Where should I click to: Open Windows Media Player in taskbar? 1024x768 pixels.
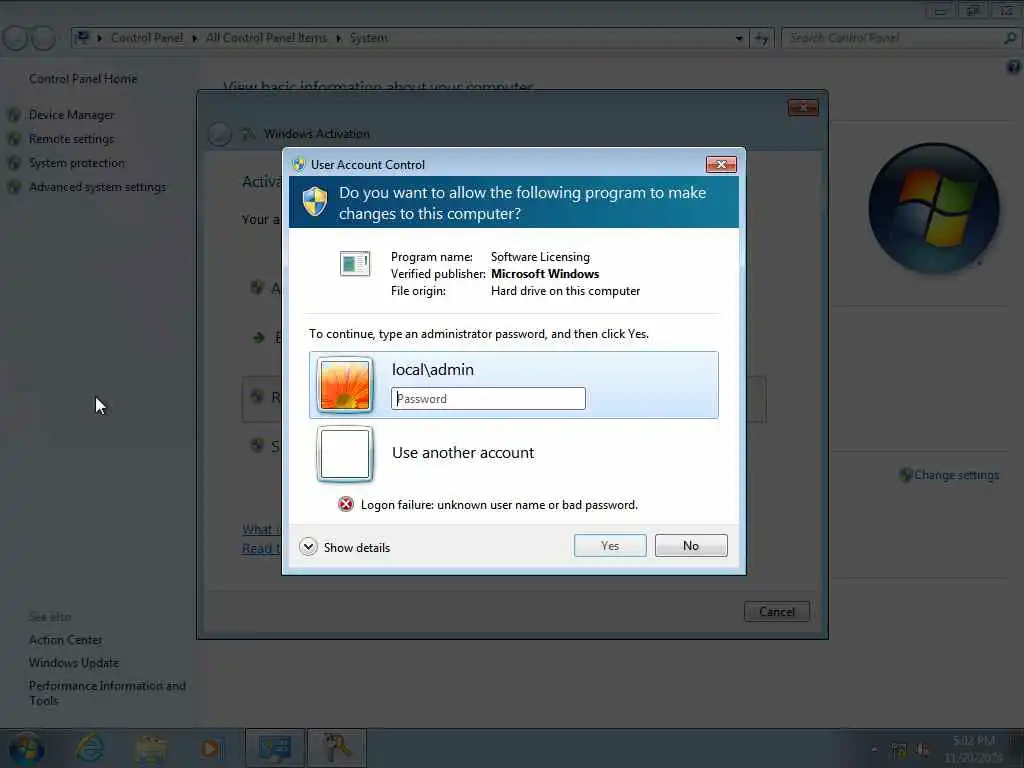211,748
